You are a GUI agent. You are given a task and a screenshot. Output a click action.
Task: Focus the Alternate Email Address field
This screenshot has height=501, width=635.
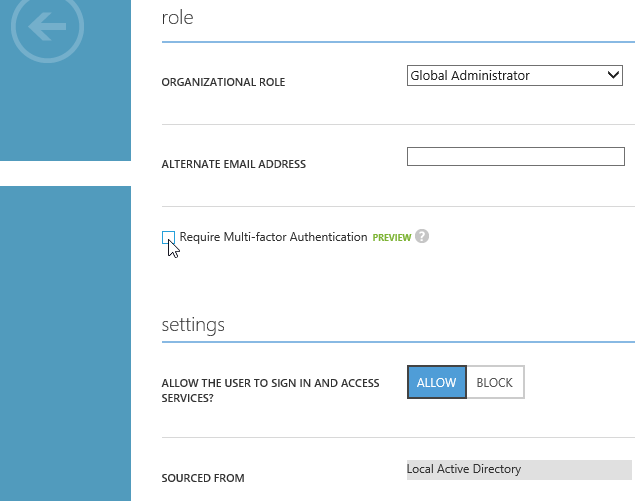[x=515, y=156]
